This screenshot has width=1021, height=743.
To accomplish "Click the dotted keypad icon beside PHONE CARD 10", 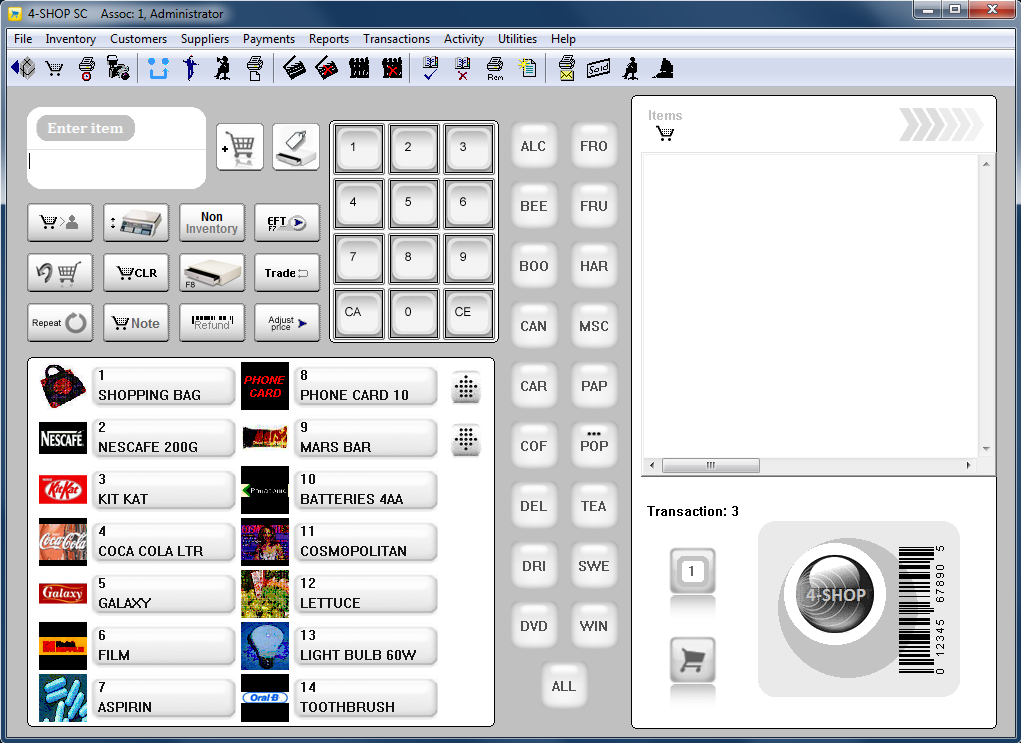I will click(x=466, y=387).
